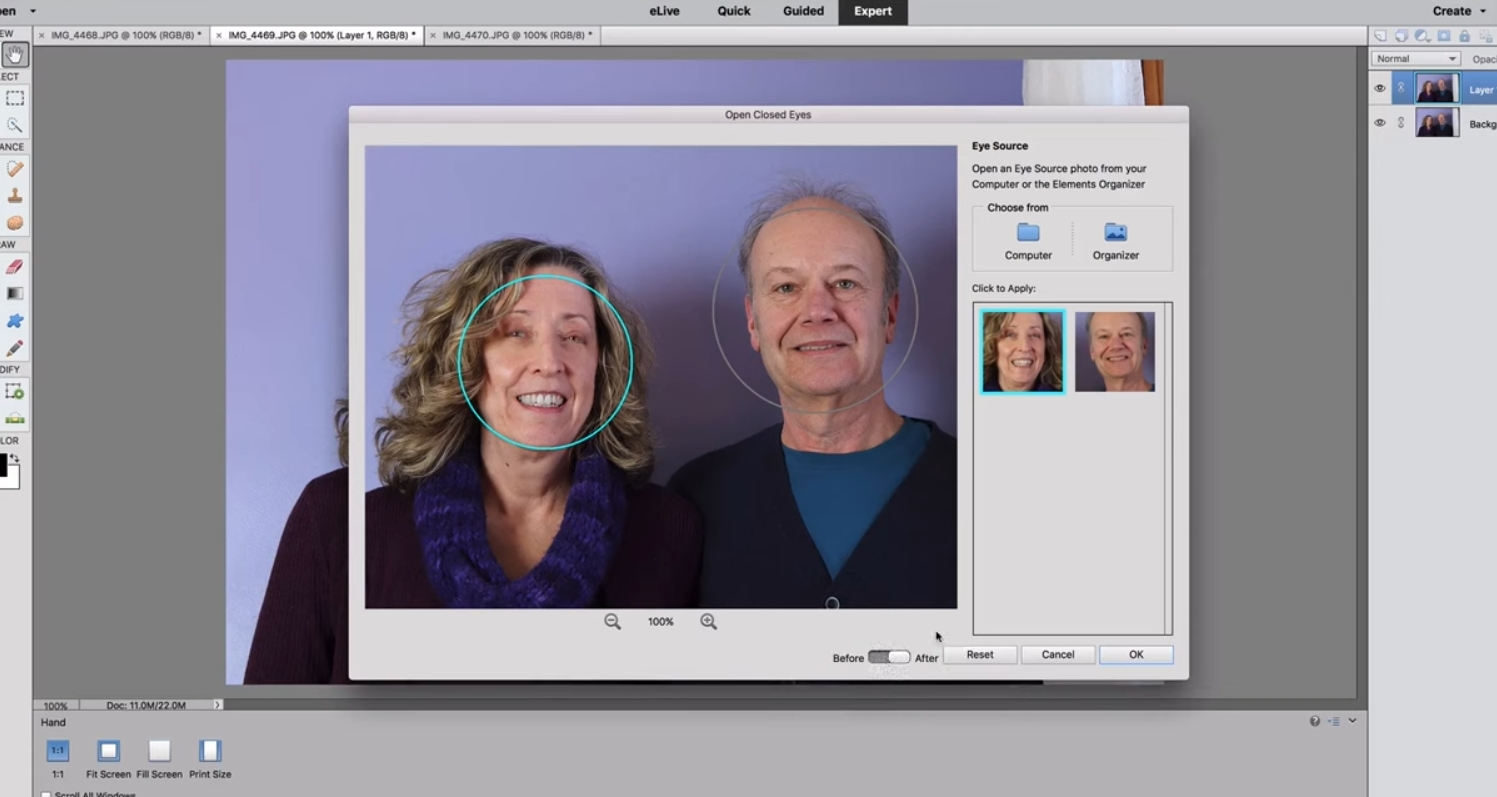Choose Computer as the eye source

pos(1028,241)
